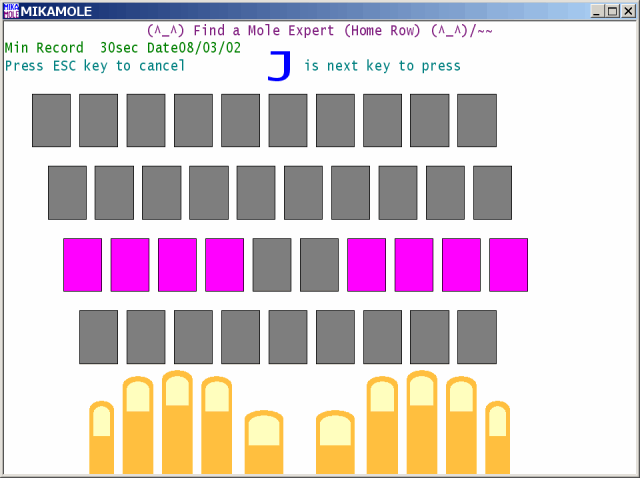
Task: Click the left hand ring finger
Action: point(137,425)
